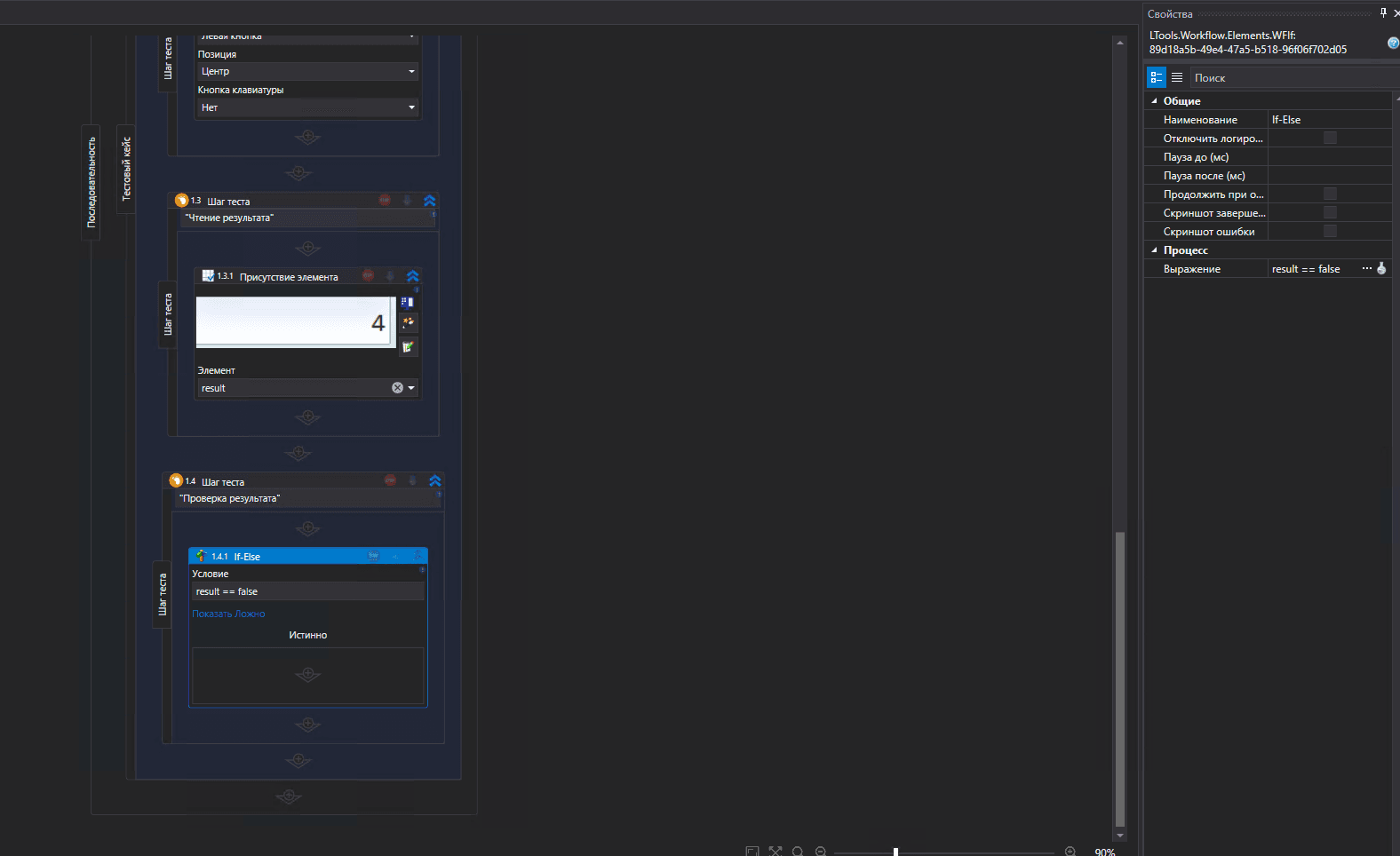This screenshot has width=1400, height=856.
Task: Click the edit element icon under the wand
Action: [x=408, y=347]
